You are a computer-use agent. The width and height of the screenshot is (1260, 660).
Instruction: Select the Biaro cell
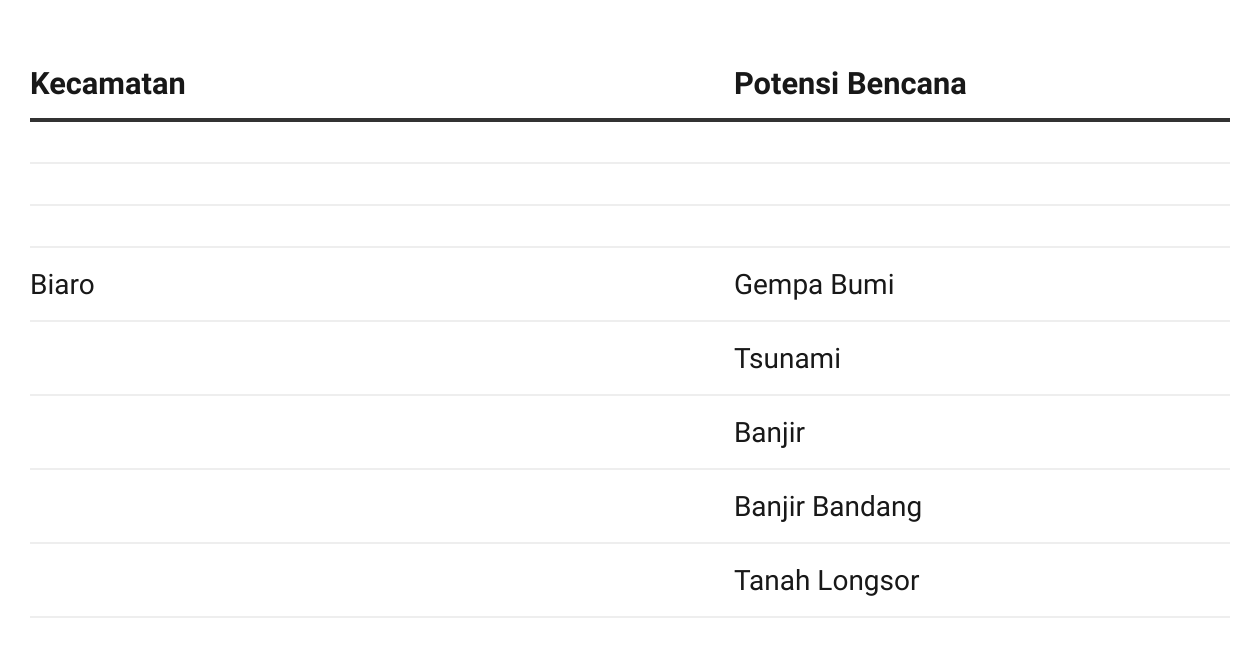tap(62, 285)
